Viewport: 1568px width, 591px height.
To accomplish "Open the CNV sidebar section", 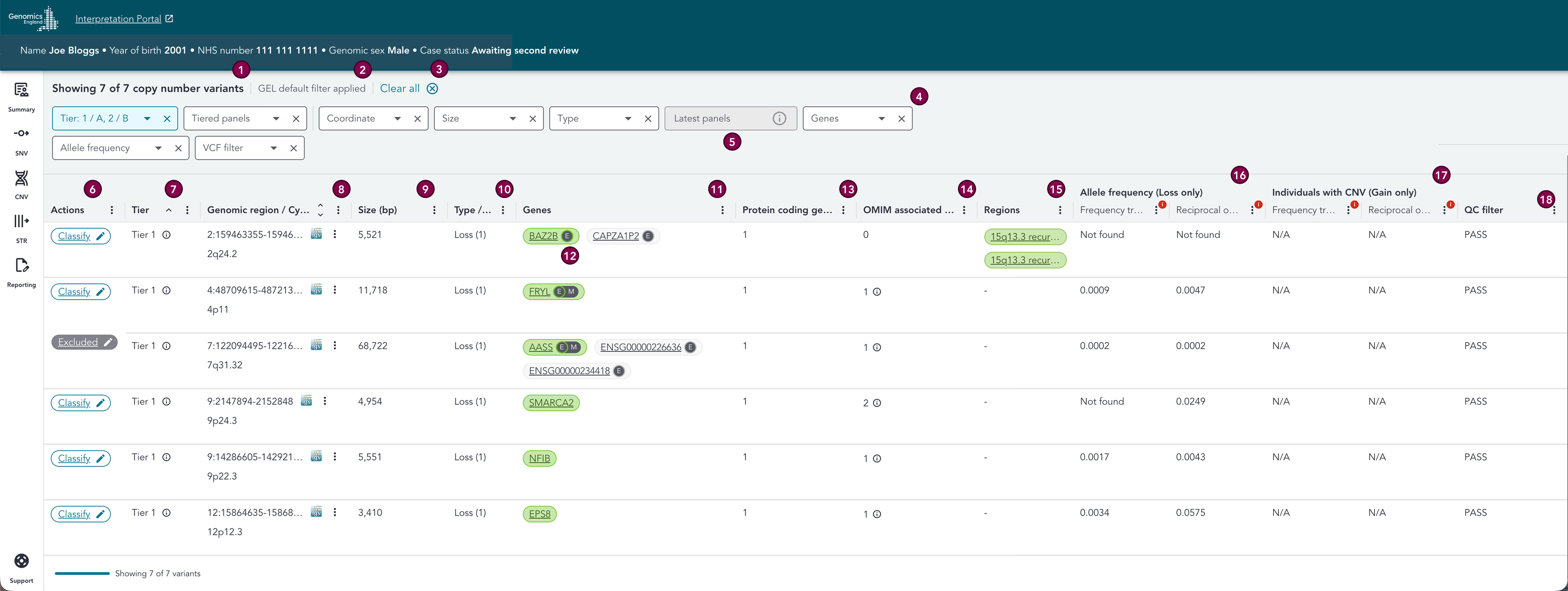I will (21, 185).
